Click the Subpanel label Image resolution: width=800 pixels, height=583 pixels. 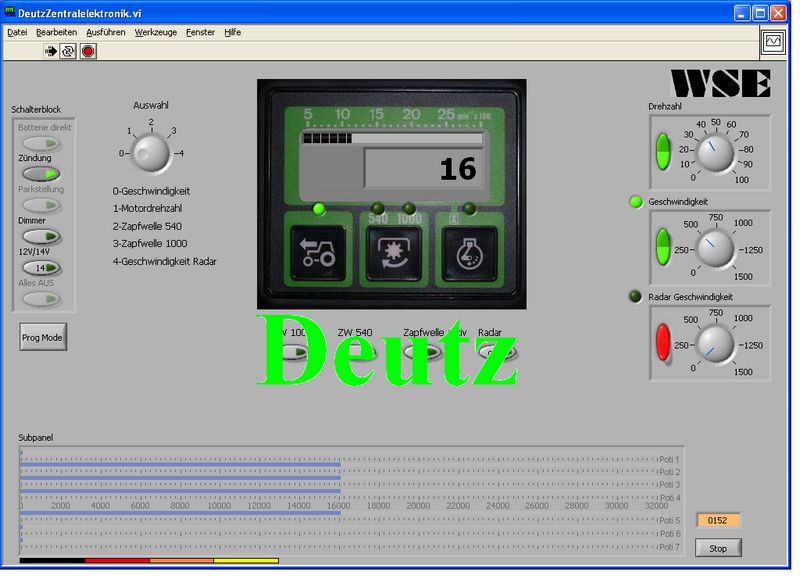tap(35, 437)
